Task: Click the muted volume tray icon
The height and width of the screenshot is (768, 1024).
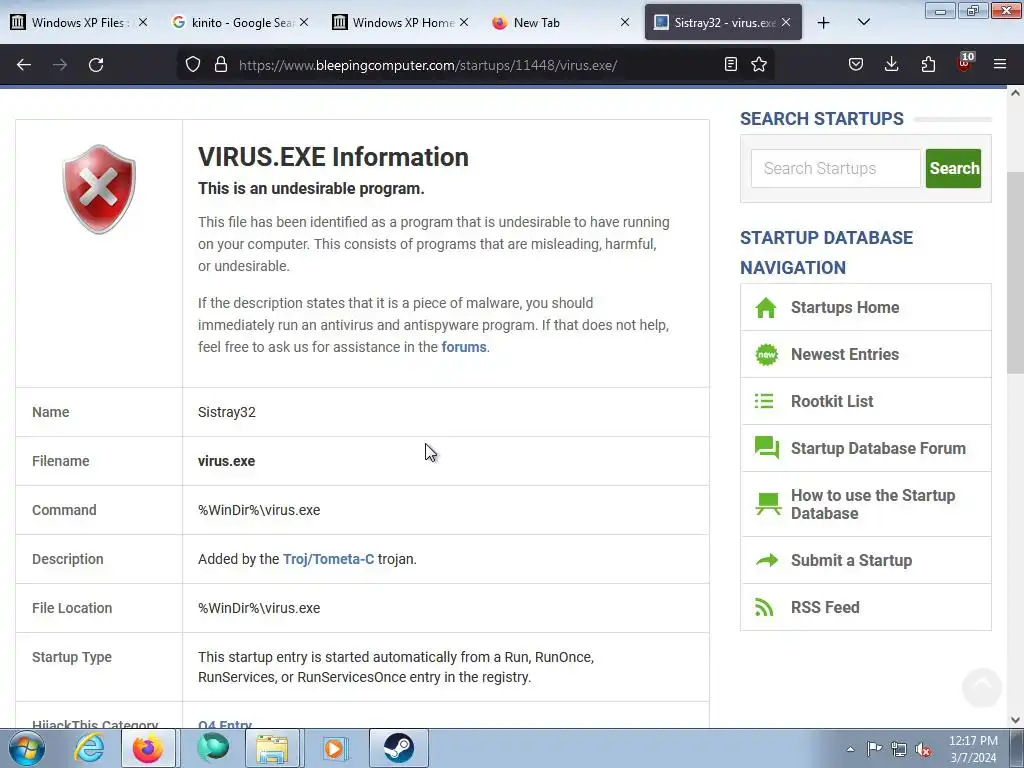Action: [923, 749]
